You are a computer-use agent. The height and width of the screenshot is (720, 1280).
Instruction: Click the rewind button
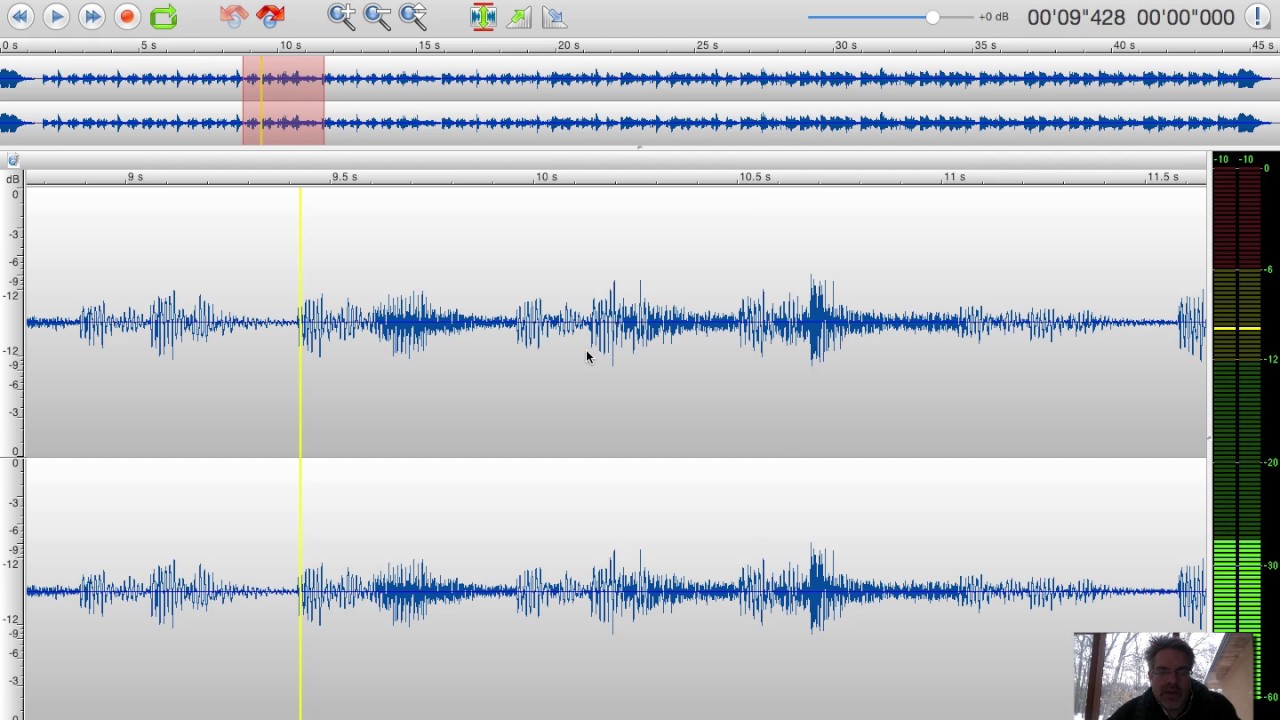(x=20, y=16)
